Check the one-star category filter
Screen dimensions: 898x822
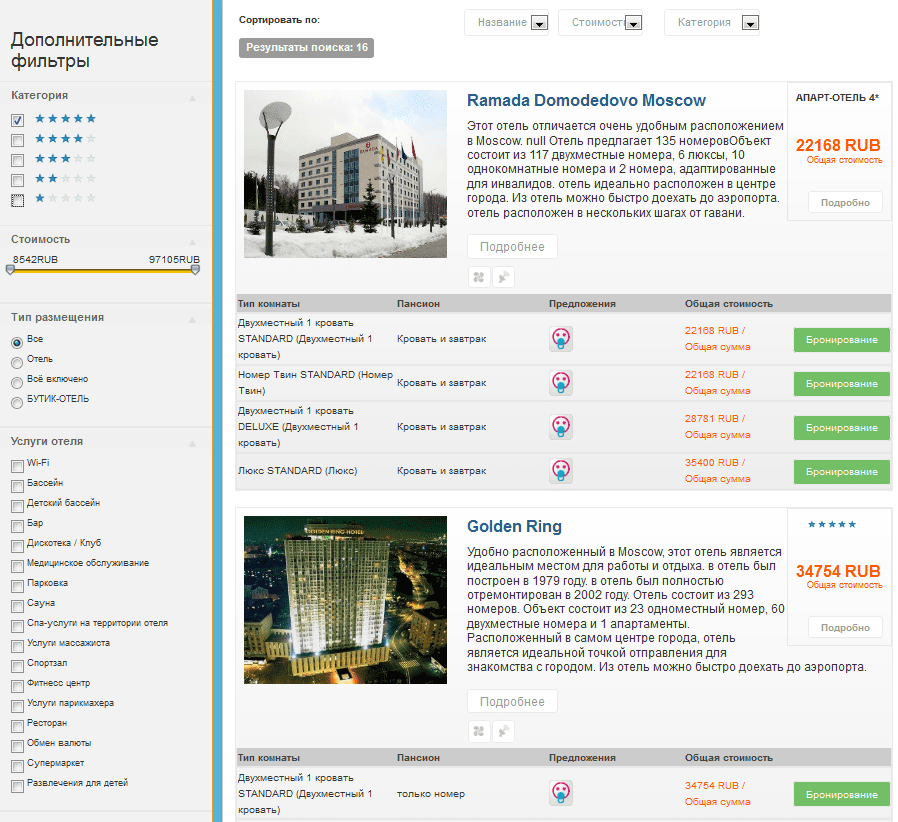point(17,200)
